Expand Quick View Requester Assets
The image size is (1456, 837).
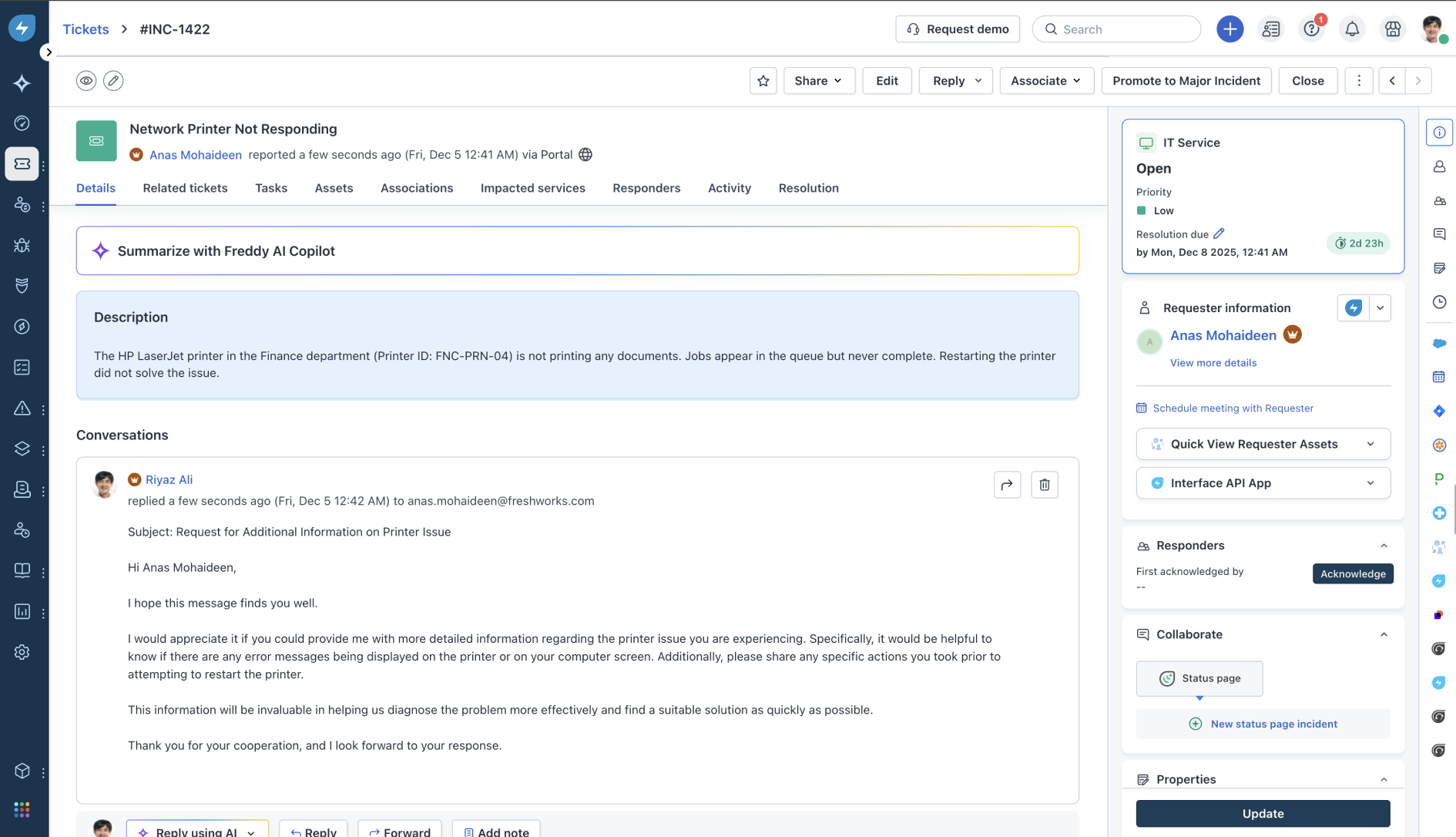(1263, 444)
